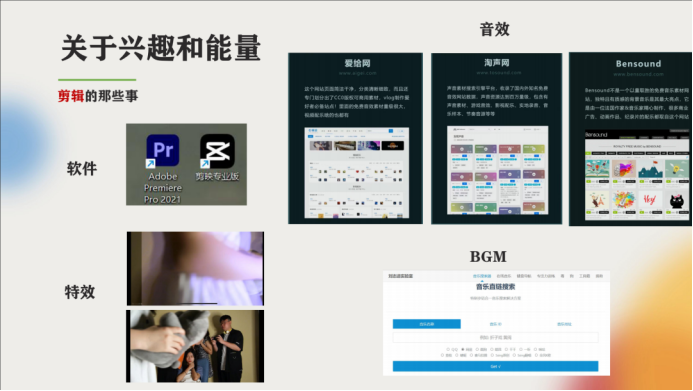
Task: Click the 刘志进实验室 site logo
Action: click(400, 276)
